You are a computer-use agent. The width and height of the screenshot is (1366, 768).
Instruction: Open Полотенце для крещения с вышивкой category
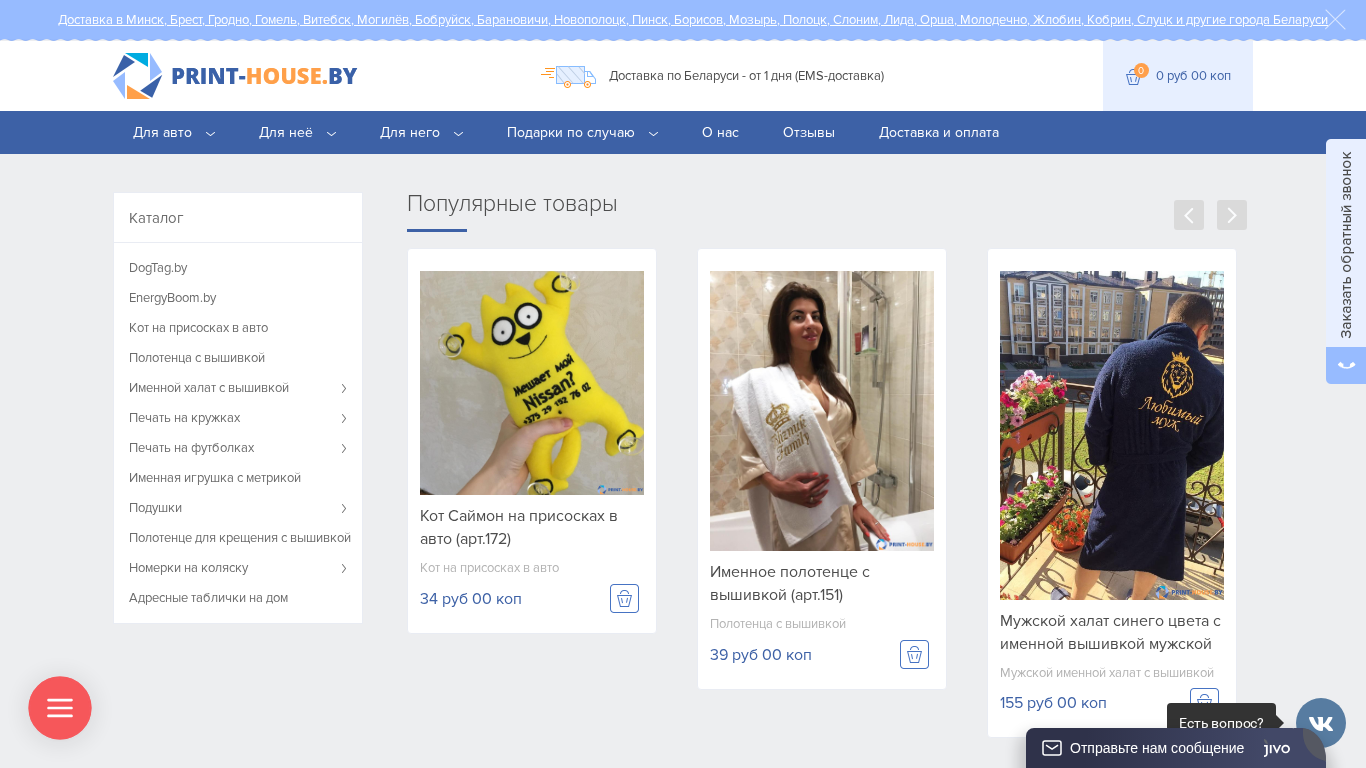(240, 538)
